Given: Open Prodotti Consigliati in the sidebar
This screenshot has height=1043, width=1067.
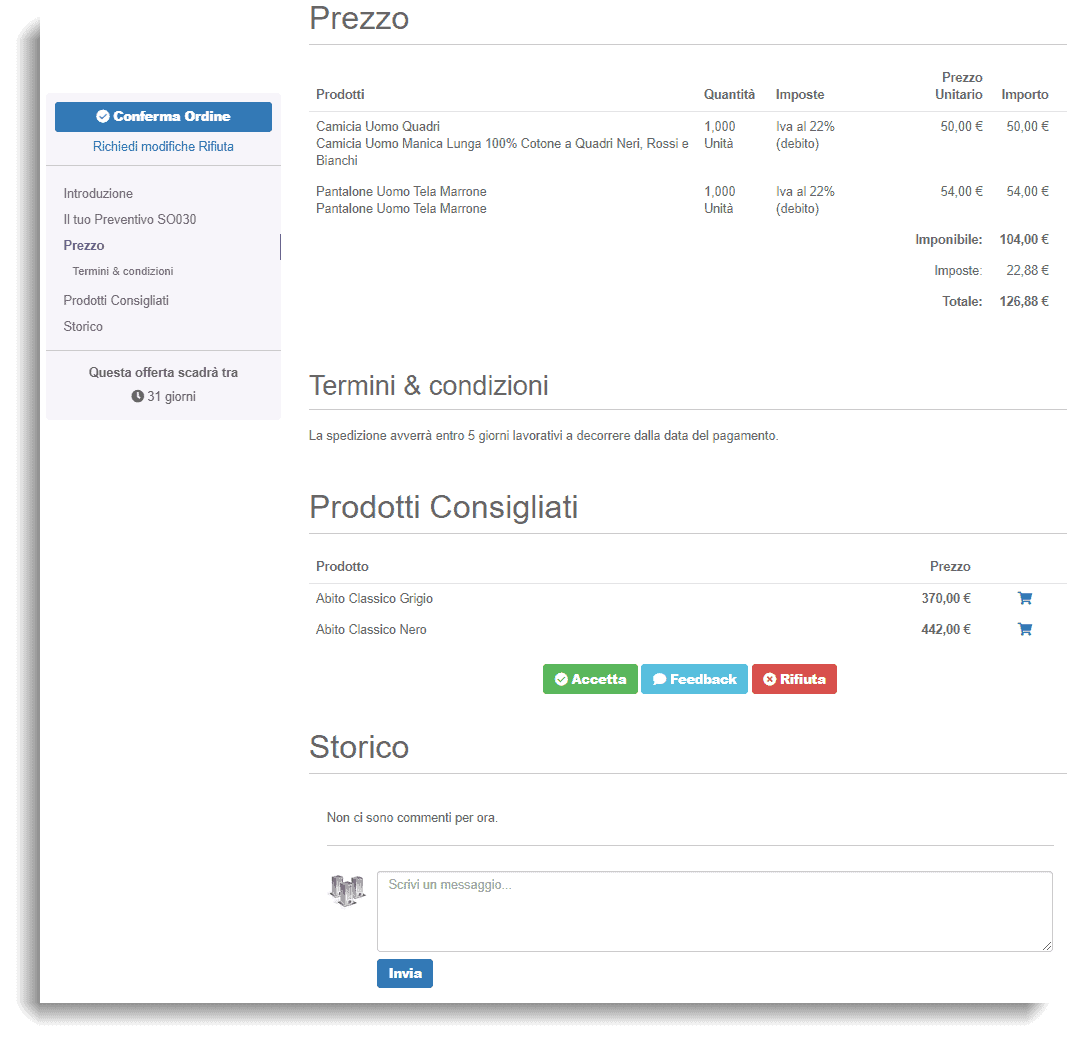Looking at the screenshot, I should 116,300.
